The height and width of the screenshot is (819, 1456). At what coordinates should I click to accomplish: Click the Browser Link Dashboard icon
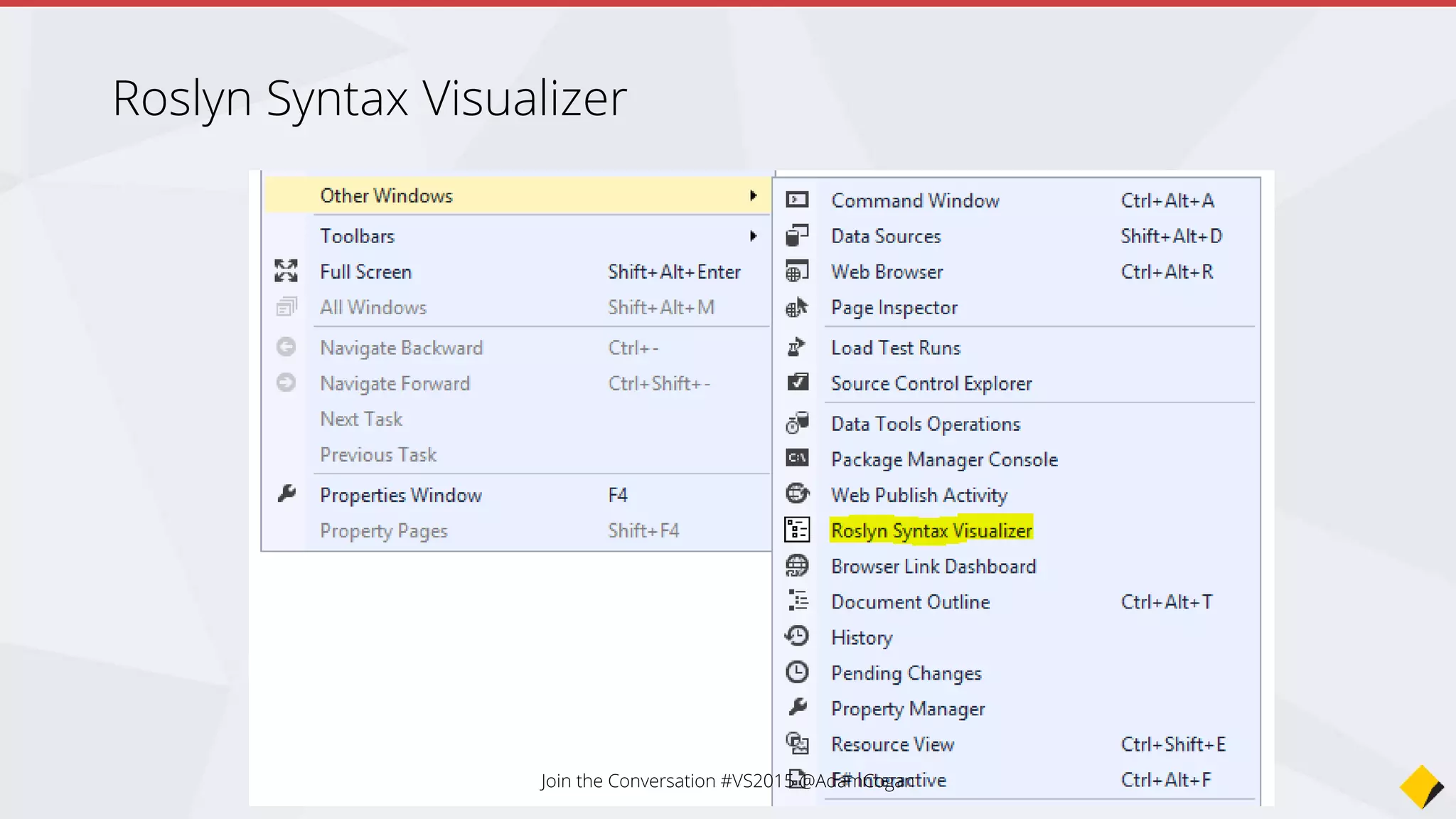coord(797,566)
